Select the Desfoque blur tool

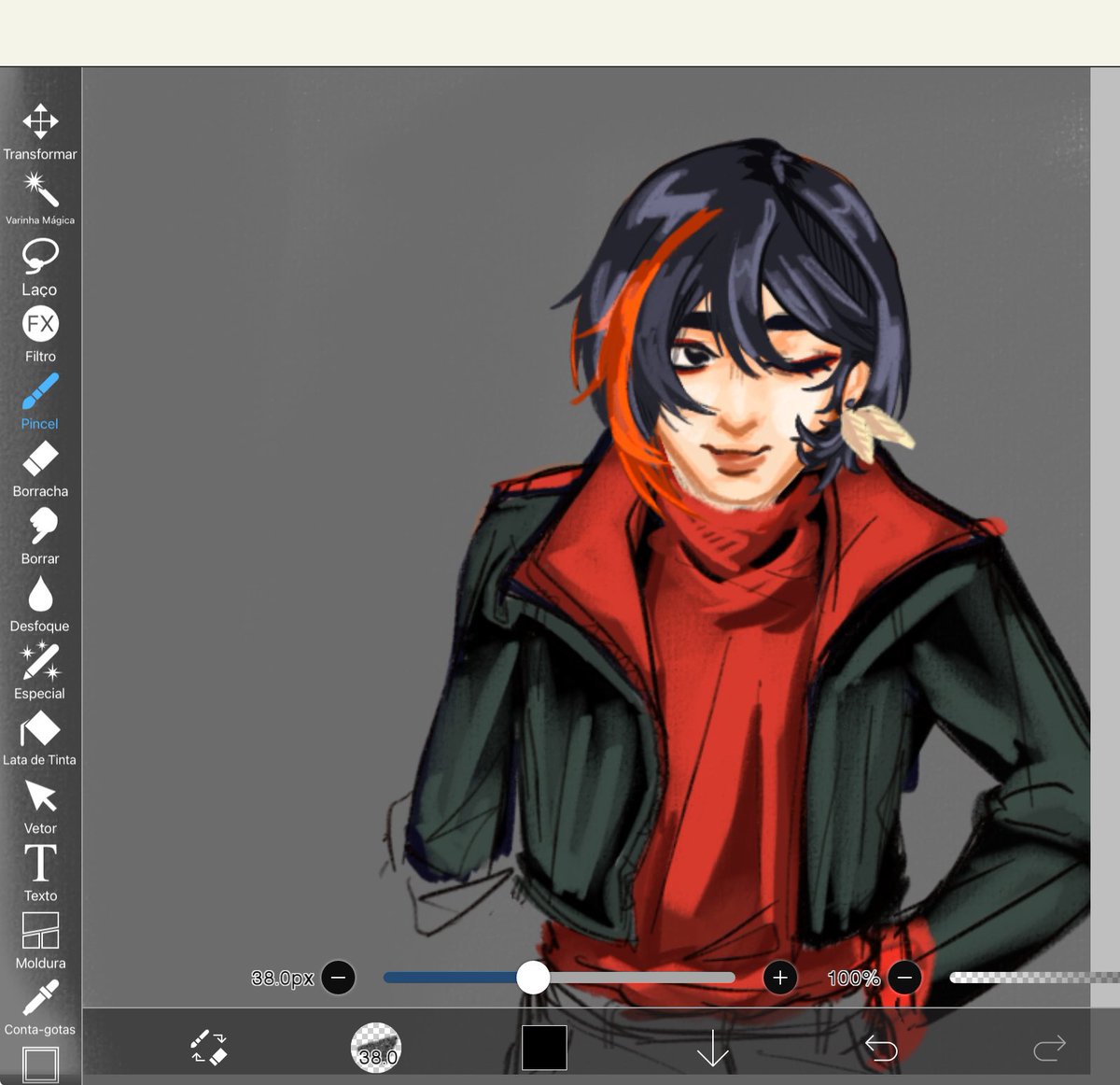(40, 603)
